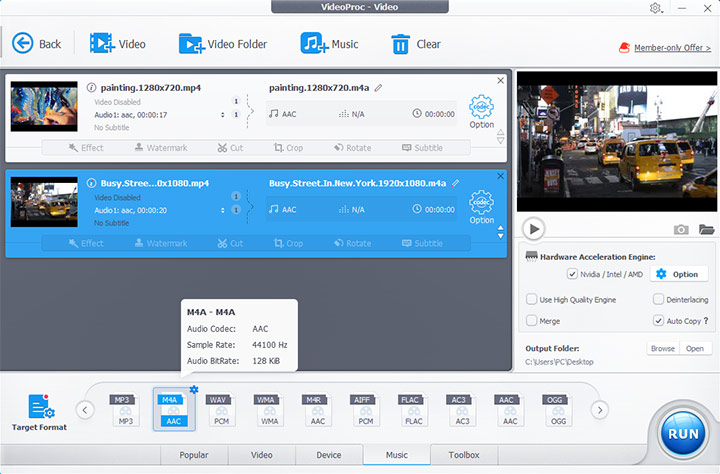The height and width of the screenshot is (474, 720).
Task: Clear the list with the trash icon
Action: 400,45
